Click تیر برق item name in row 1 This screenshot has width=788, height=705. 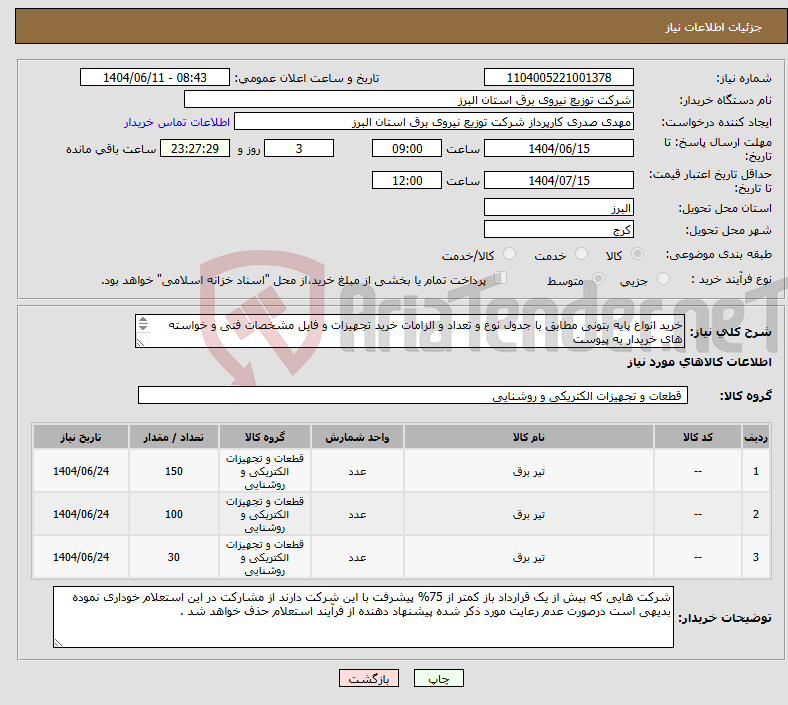[528, 472]
